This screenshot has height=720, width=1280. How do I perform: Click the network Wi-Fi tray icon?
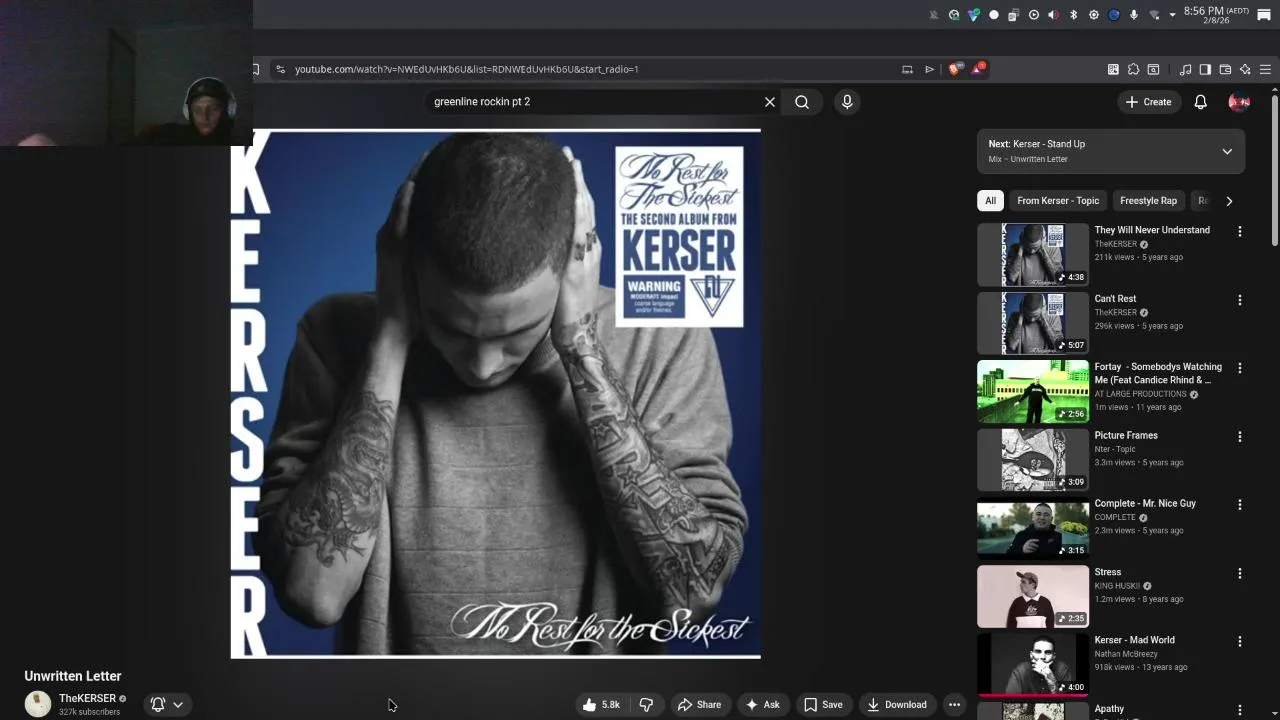click(x=1155, y=15)
